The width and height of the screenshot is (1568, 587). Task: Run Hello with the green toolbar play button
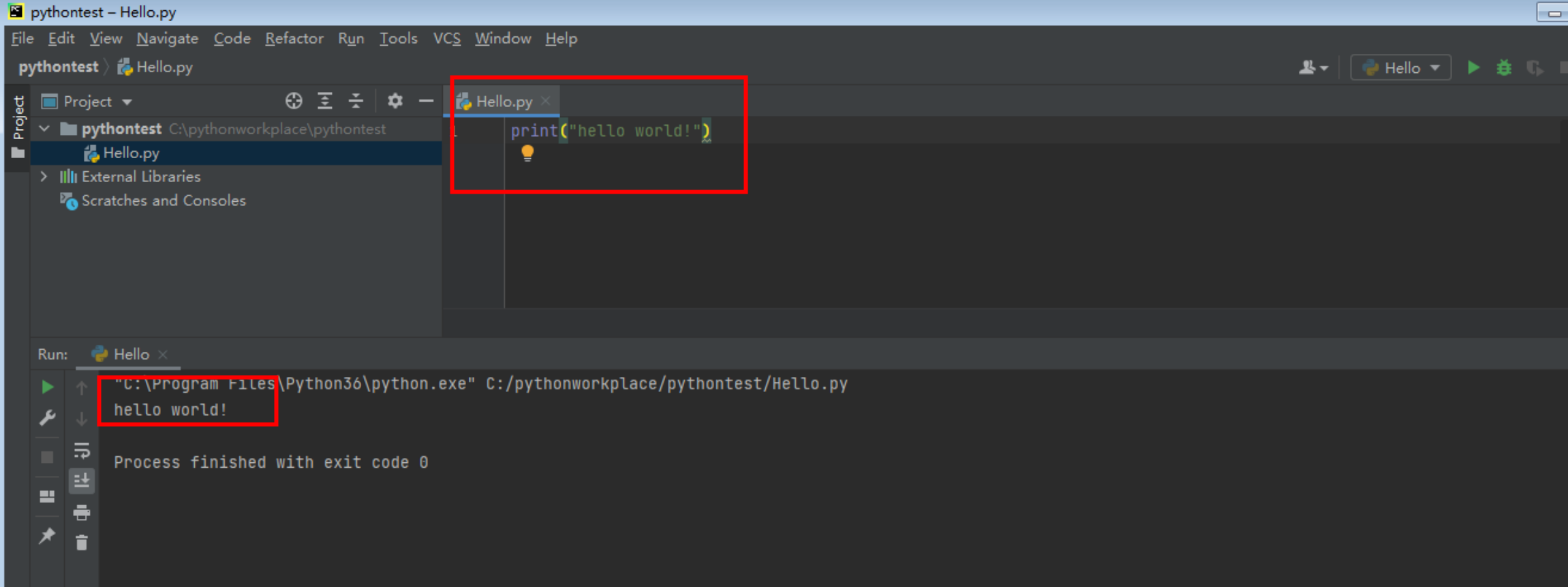pos(1473,67)
